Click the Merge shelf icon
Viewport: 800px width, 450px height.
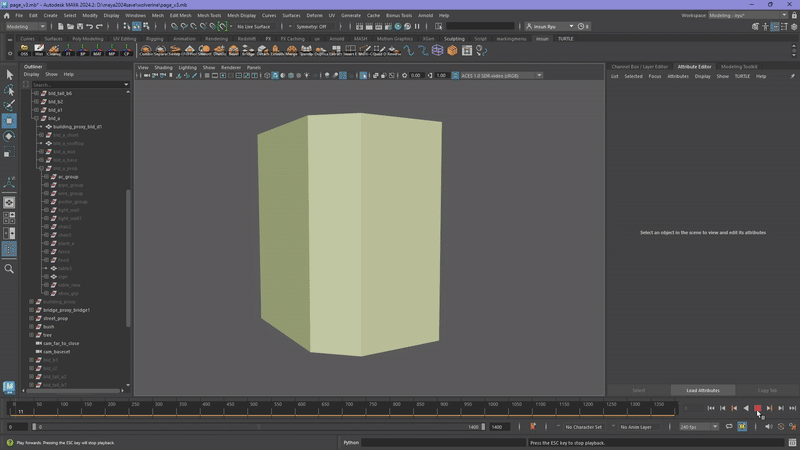point(291,50)
